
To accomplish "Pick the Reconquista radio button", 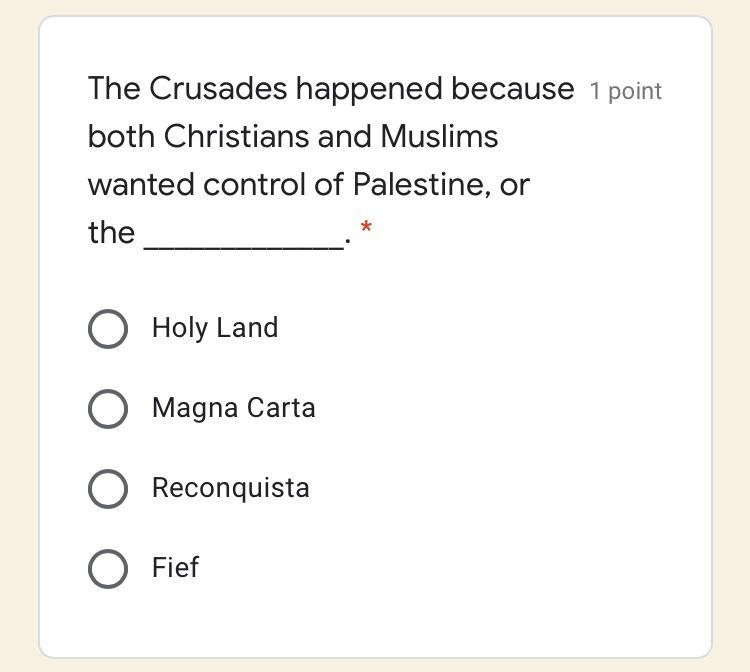I will pyautogui.click(x=108, y=488).
